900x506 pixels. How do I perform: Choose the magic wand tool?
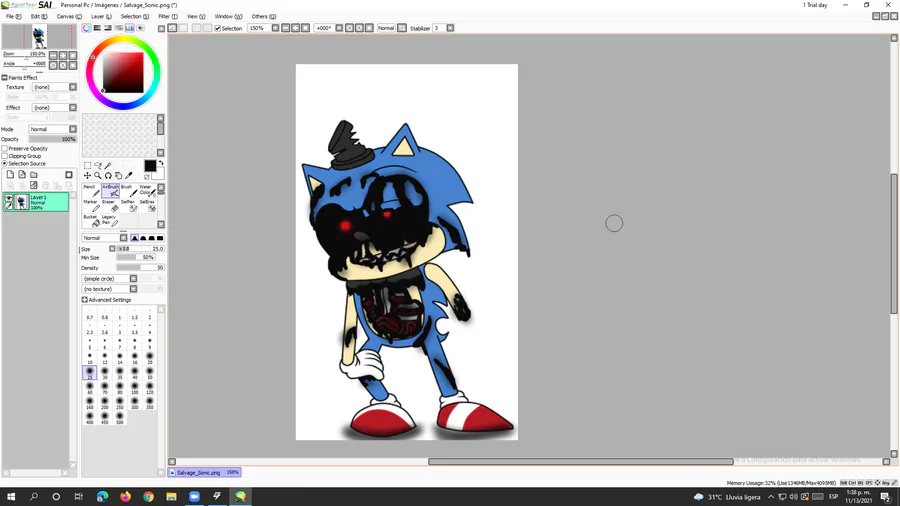pyautogui.click(x=108, y=165)
